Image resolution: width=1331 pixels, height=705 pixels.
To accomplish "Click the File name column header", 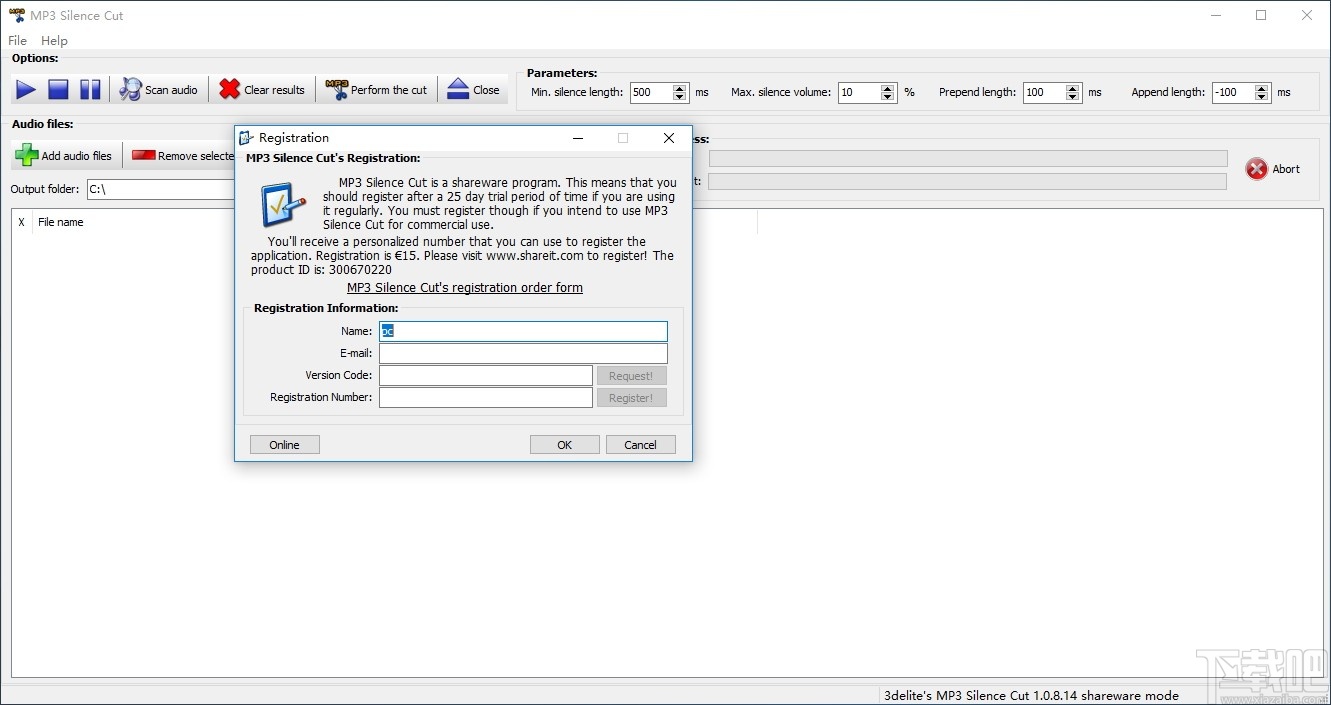I will point(61,222).
